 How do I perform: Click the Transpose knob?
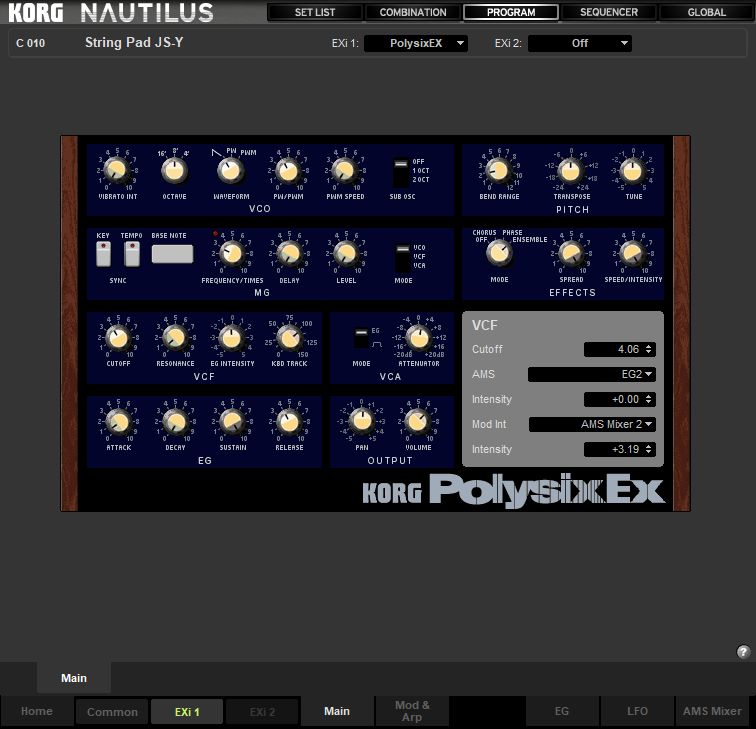point(570,171)
